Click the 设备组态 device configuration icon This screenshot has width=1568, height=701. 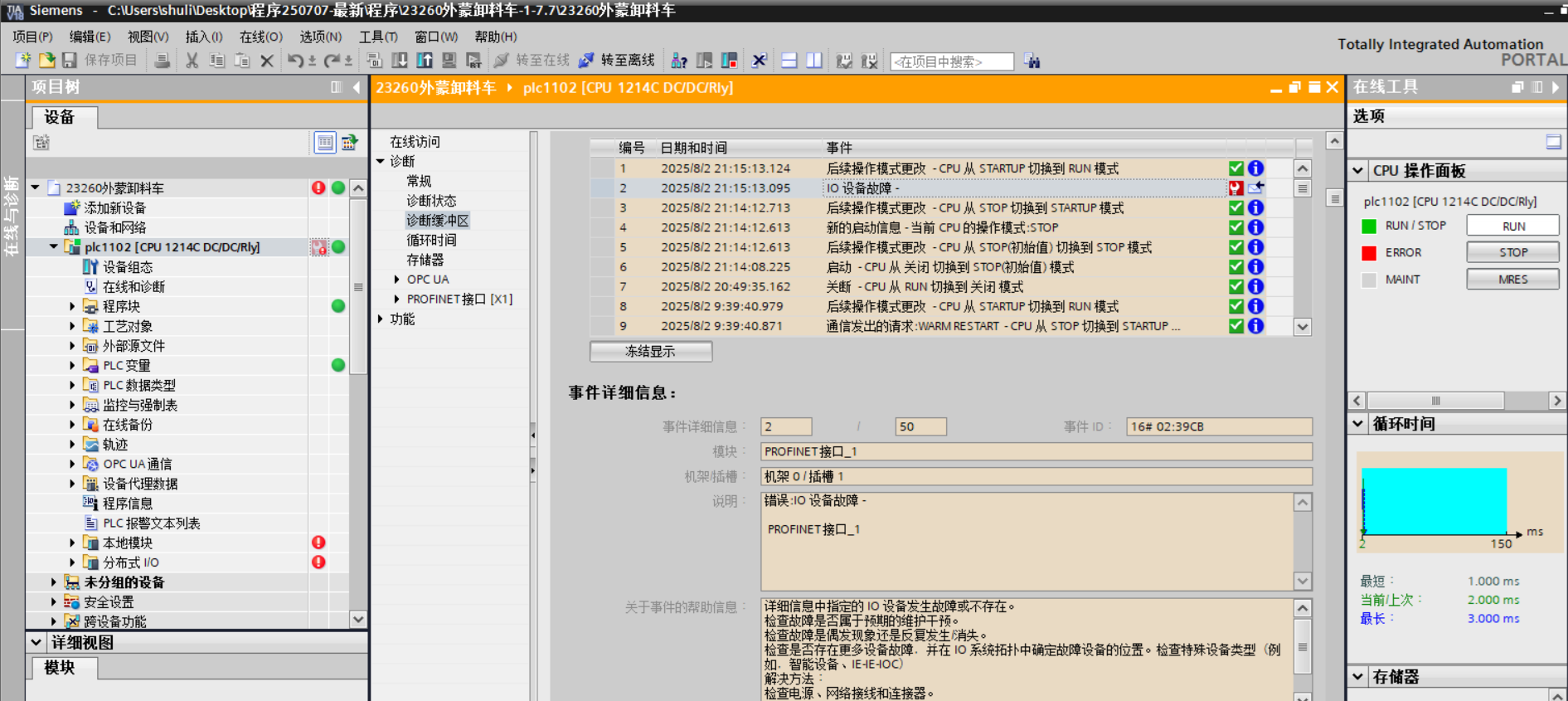coord(90,266)
